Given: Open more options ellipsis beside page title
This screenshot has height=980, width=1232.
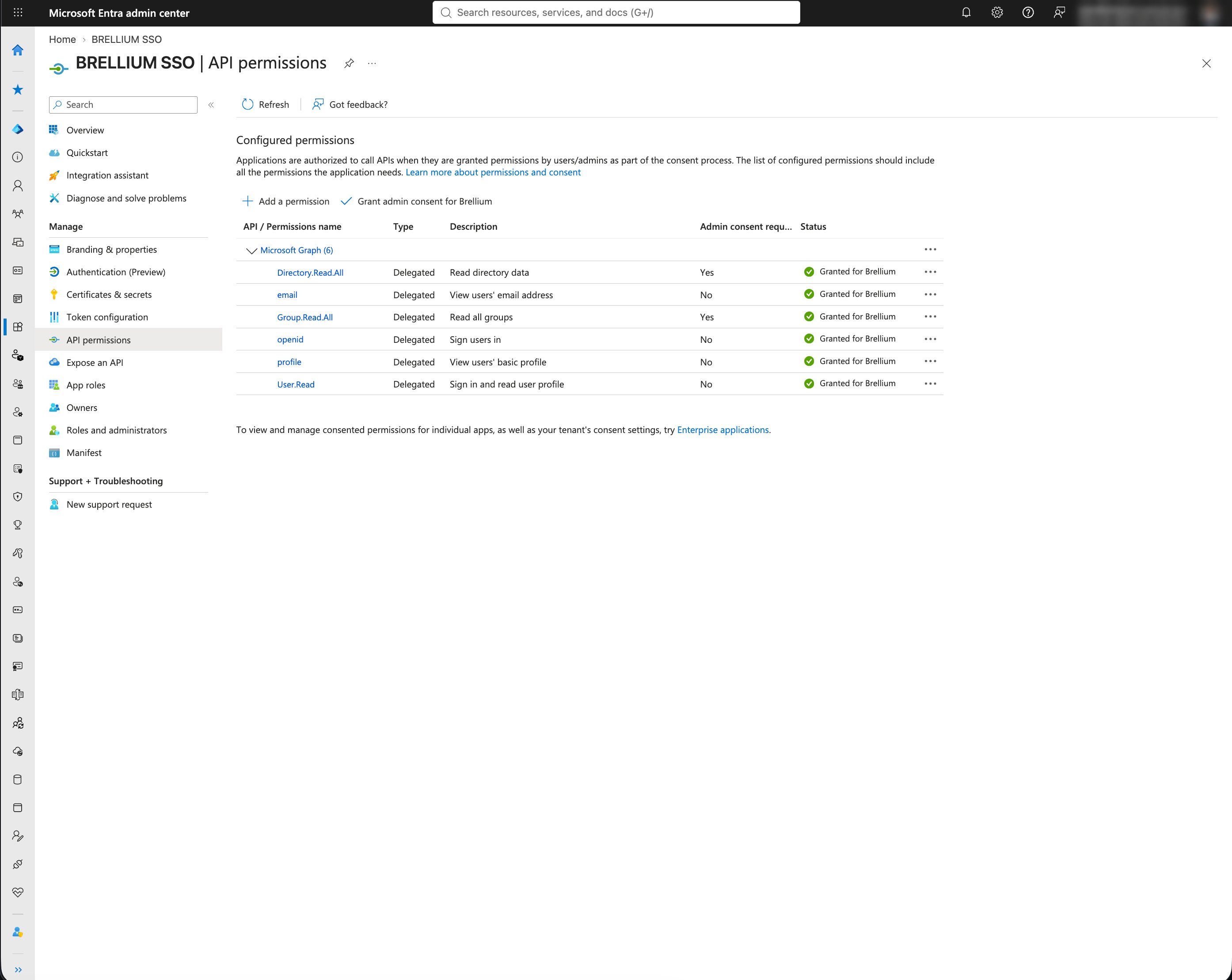Looking at the screenshot, I should coord(372,64).
